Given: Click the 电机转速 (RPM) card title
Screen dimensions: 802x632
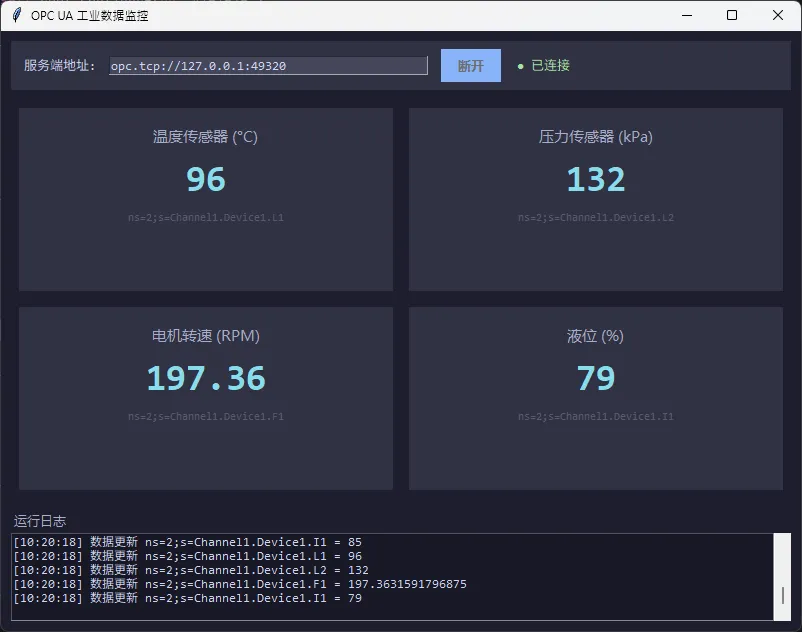Looking at the screenshot, I should 206,336.
